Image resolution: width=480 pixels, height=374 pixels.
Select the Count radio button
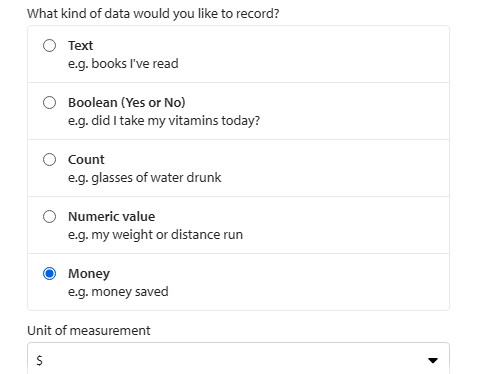[x=49, y=160]
